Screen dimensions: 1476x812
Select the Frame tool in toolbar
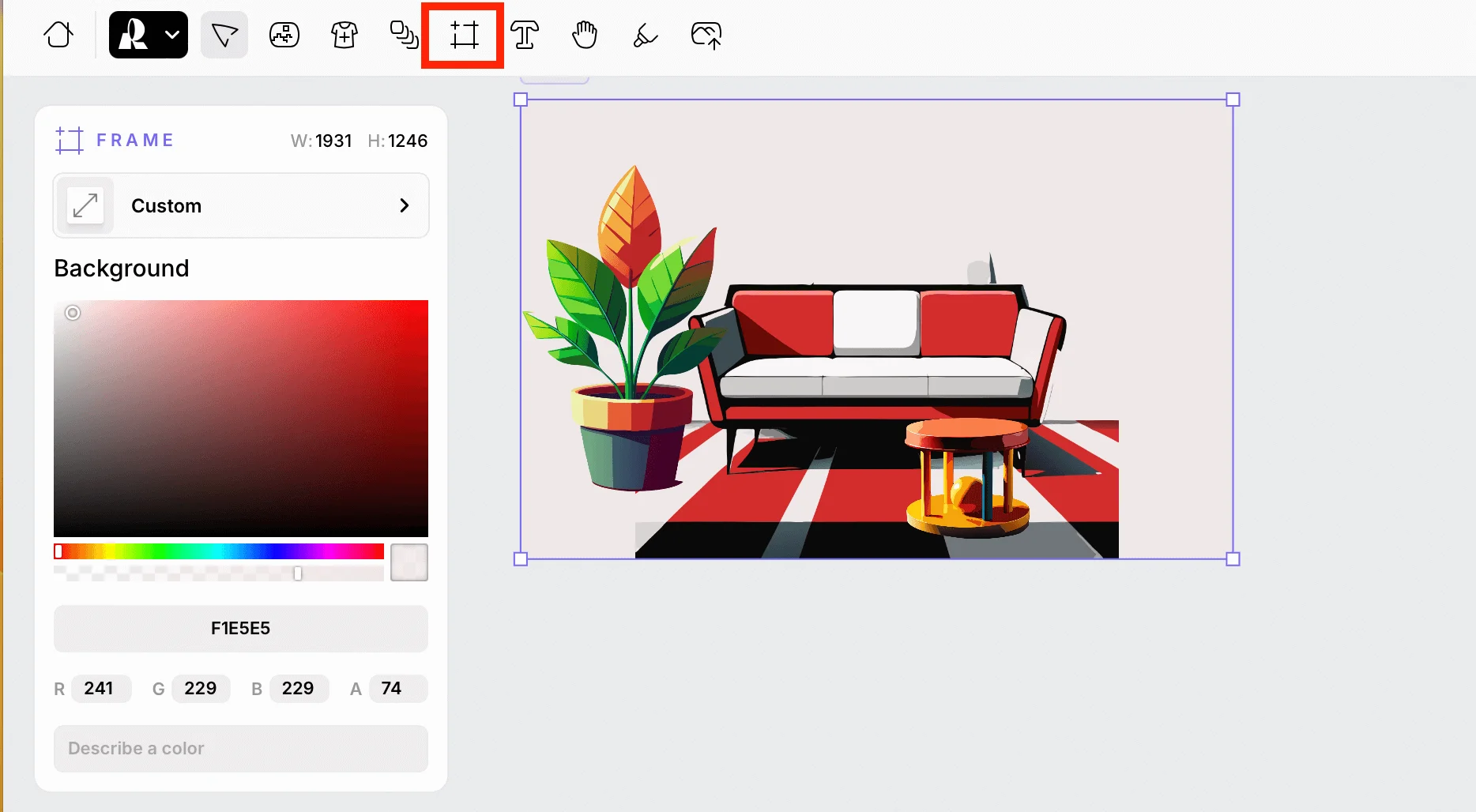pos(464,35)
